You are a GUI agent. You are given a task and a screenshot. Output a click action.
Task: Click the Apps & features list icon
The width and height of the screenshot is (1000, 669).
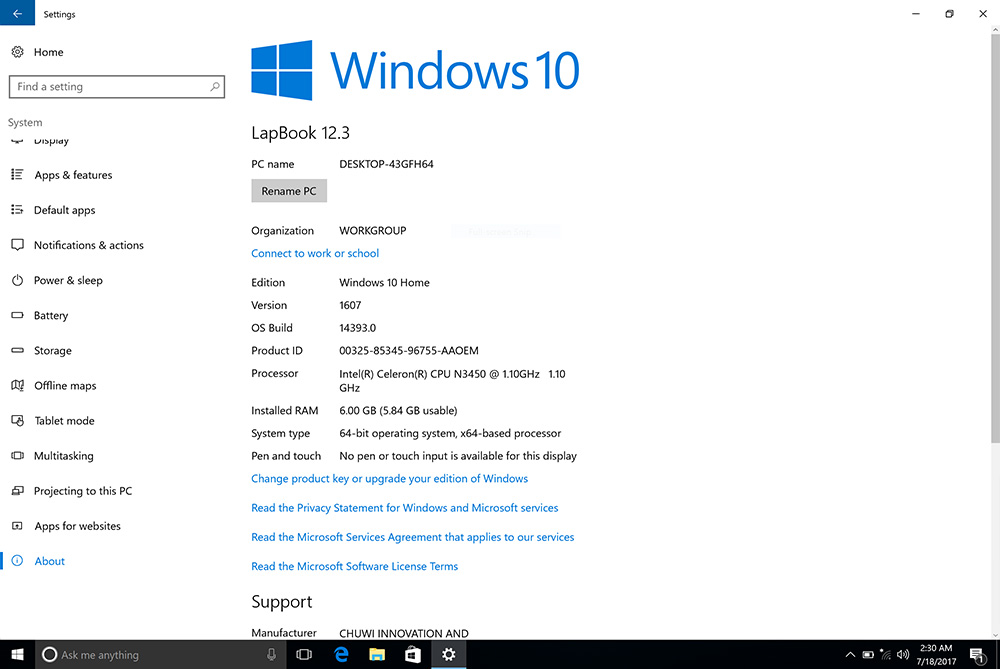(x=17, y=174)
